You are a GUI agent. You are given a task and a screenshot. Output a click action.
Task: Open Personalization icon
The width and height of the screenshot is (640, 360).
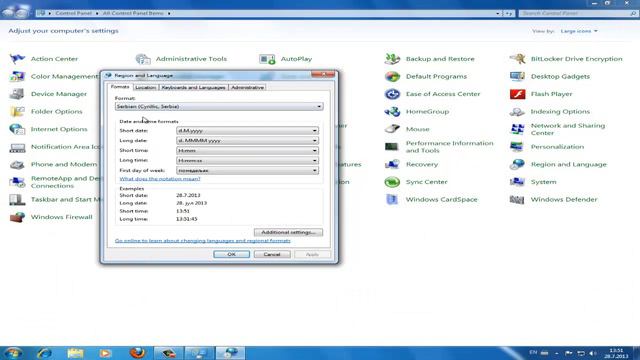click(x=517, y=147)
